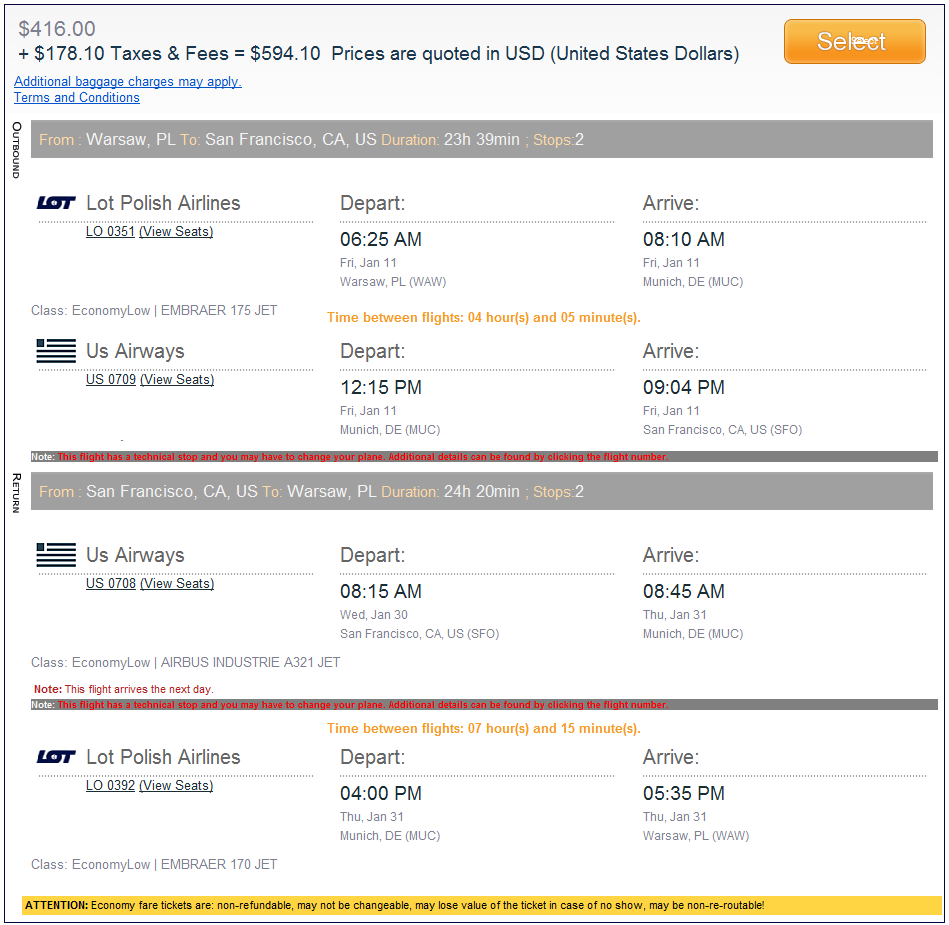Click the Return vertical section label

click(16, 493)
